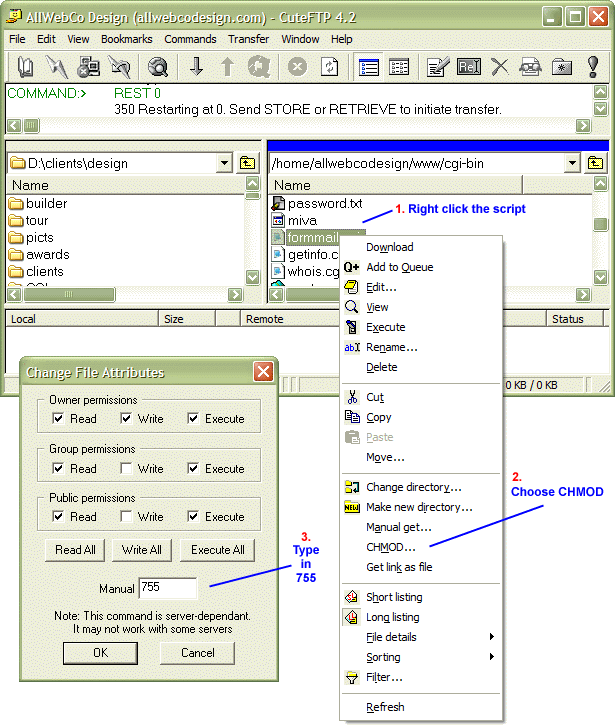Click the Edit file pencil icon
The height and width of the screenshot is (726, 615).
point(438,67)
